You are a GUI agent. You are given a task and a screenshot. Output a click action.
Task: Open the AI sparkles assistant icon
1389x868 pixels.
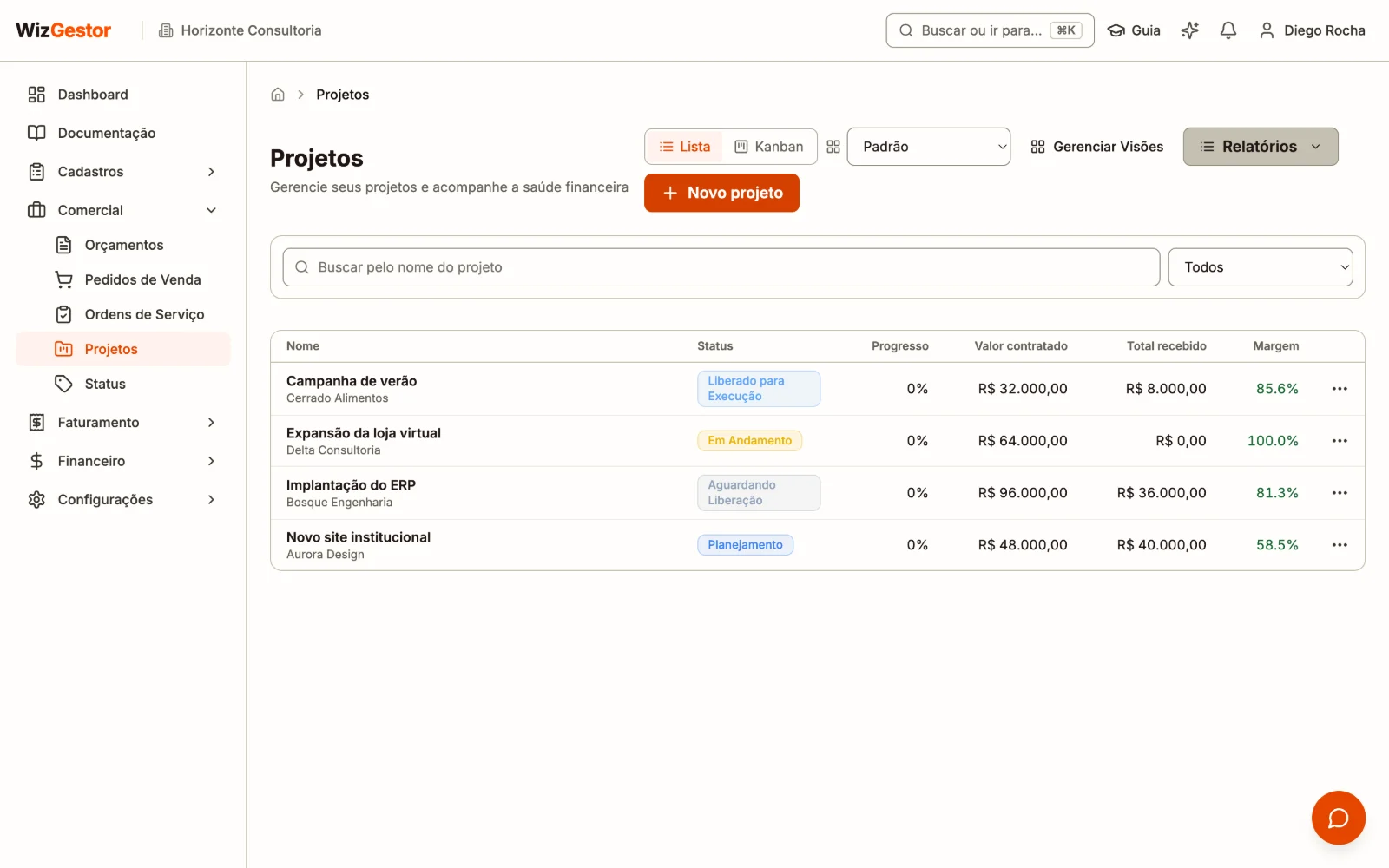1189,30
